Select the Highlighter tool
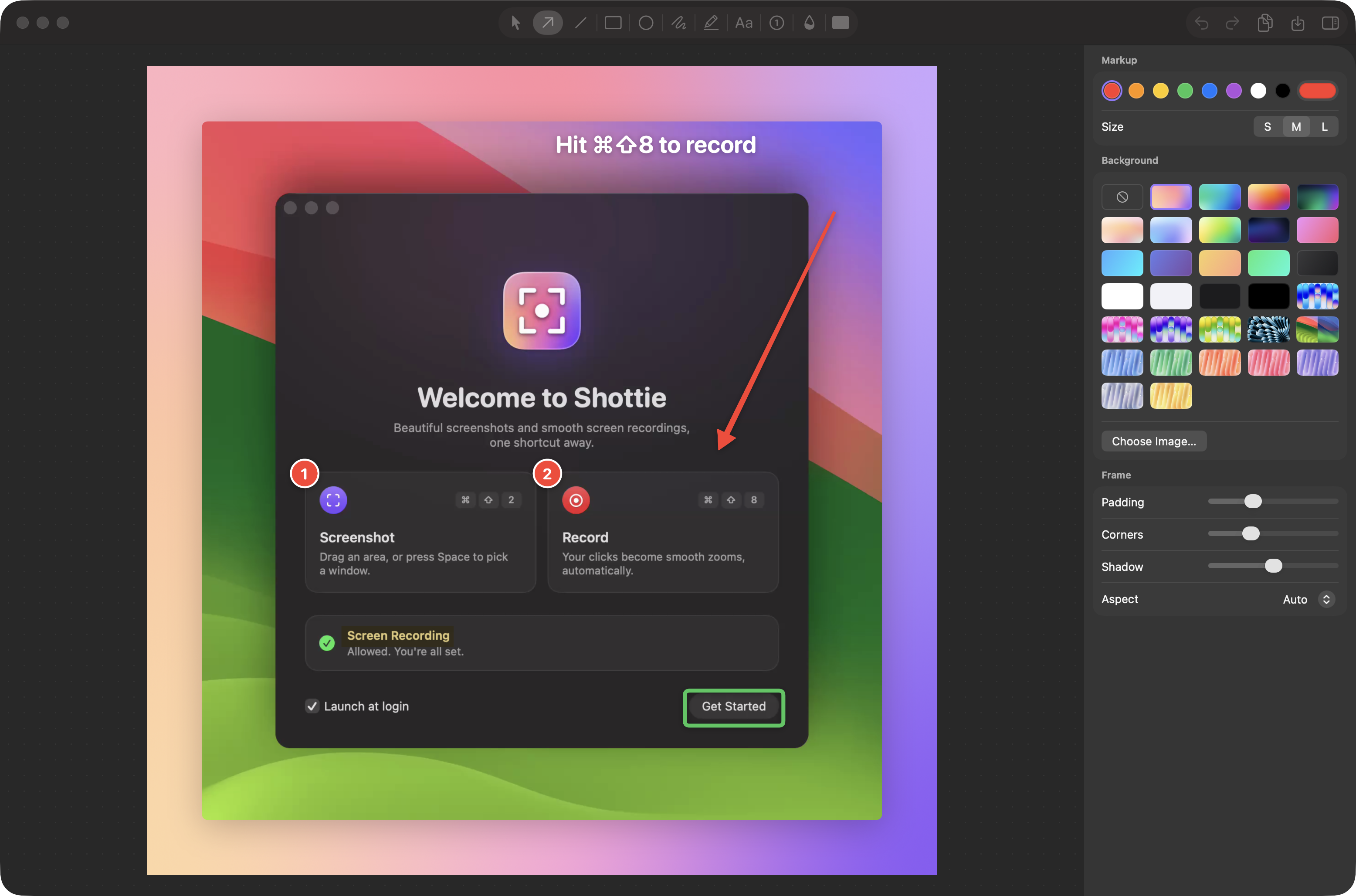This screenshot has height=896, width=1356. (711, 23)
